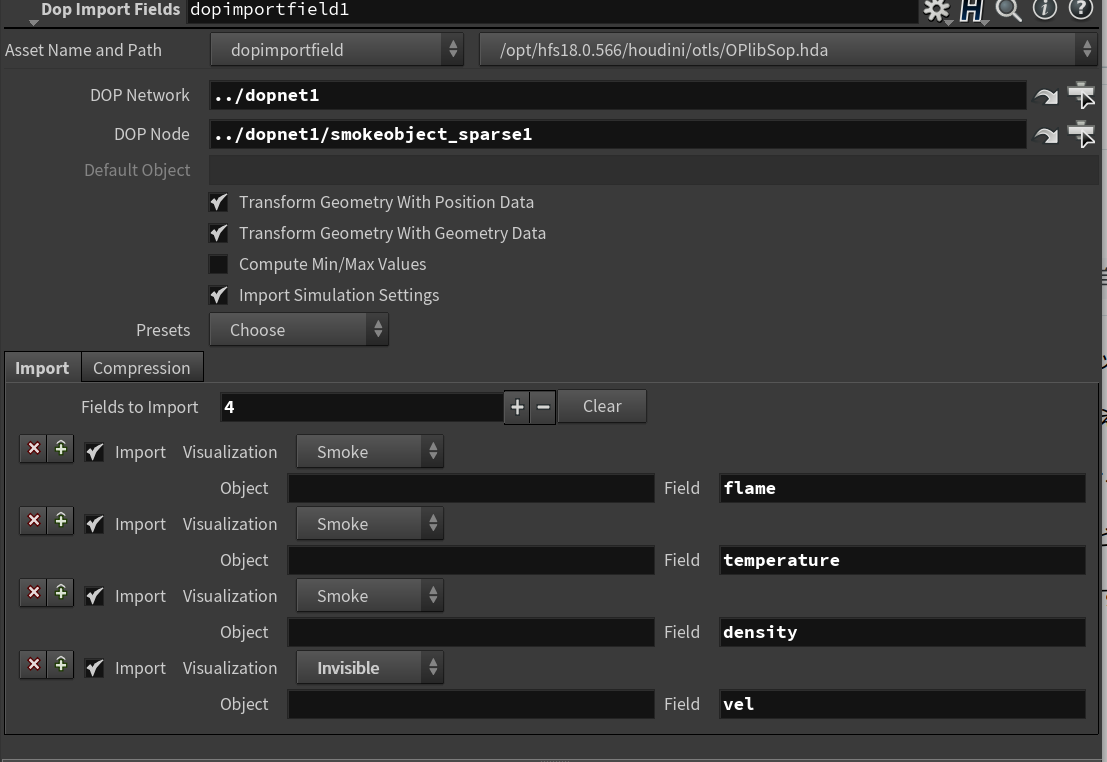The height and width of the screenshot is (762, 1107).
Task: Insert entry before vel field with plus
Action: [61, 665]
